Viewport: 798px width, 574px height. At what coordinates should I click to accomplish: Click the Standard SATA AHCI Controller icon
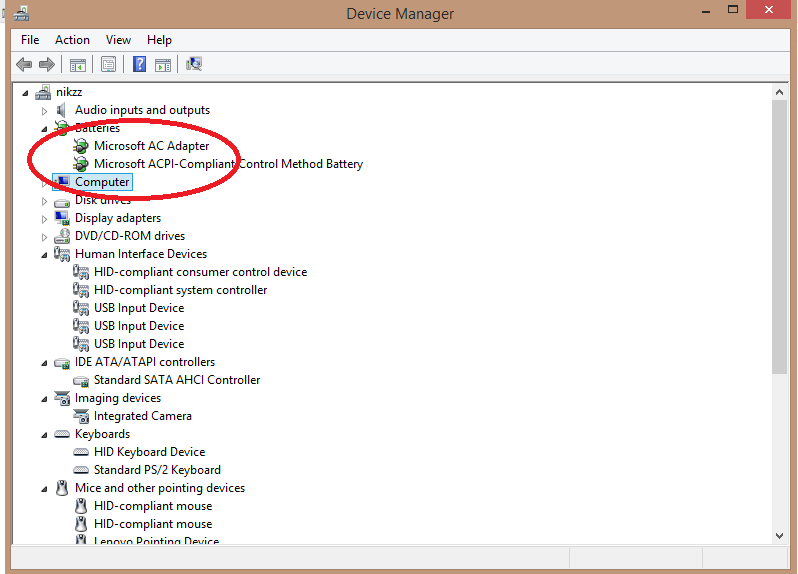81,381
